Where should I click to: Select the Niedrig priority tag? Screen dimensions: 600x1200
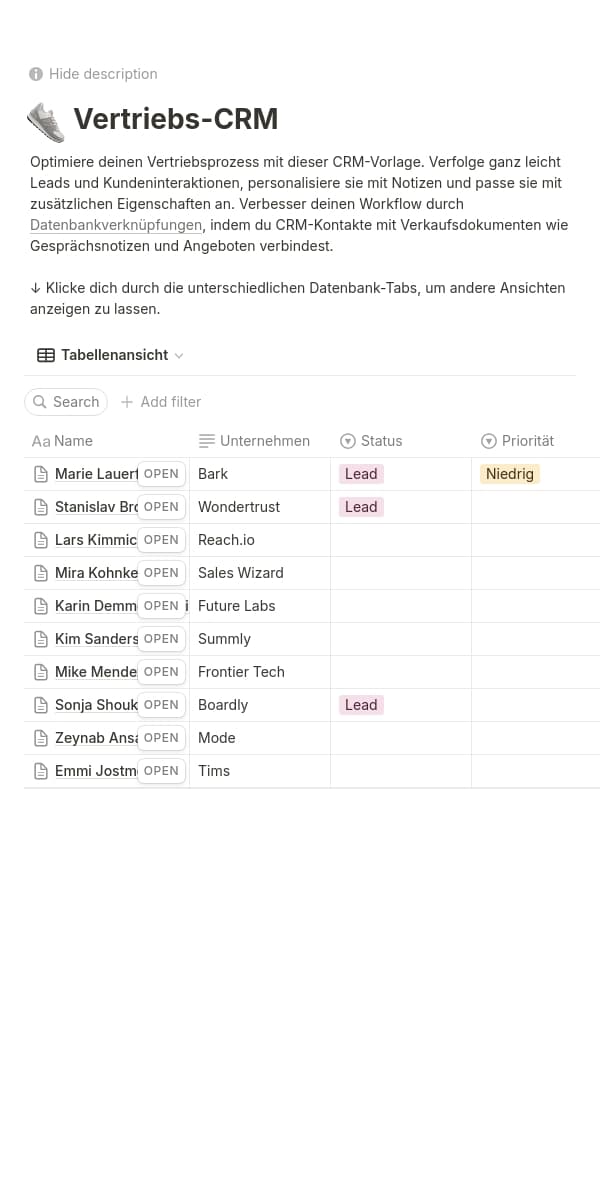click(509, 473)
